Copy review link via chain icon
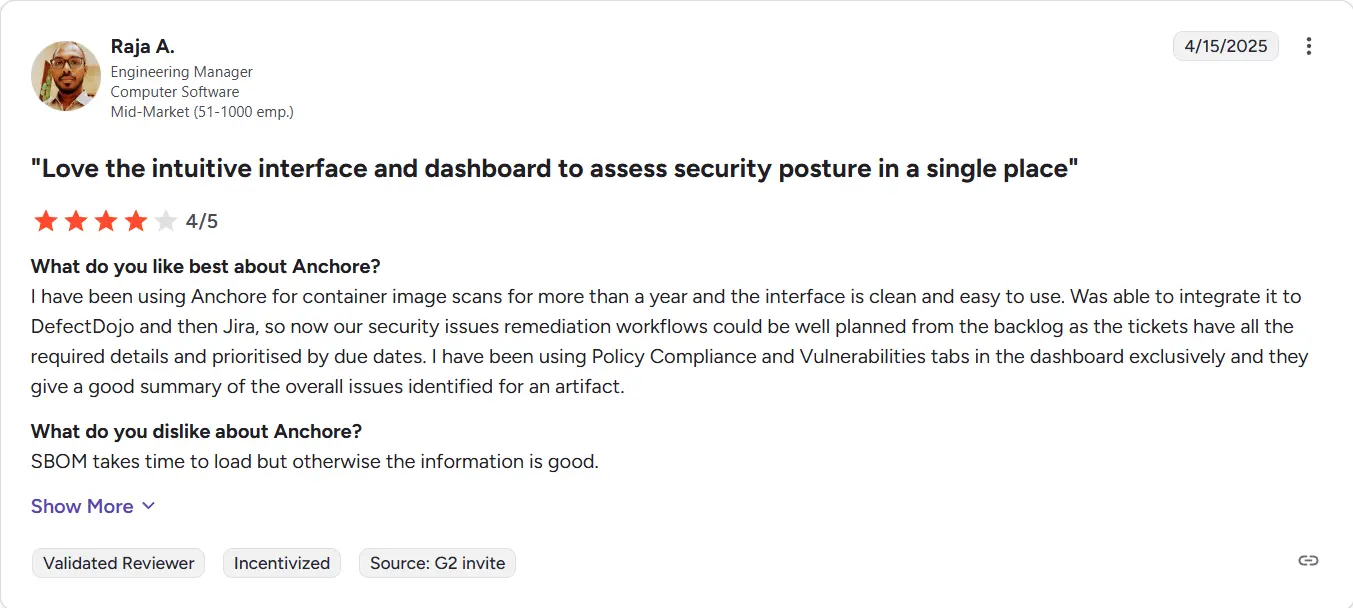1353x608 pixels. click(x=1308, y=561)
